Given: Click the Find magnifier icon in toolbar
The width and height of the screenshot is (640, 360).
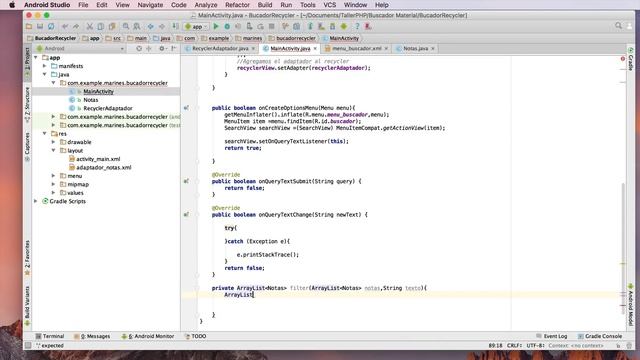Looking at the screenshot, I should click(126, 27).
